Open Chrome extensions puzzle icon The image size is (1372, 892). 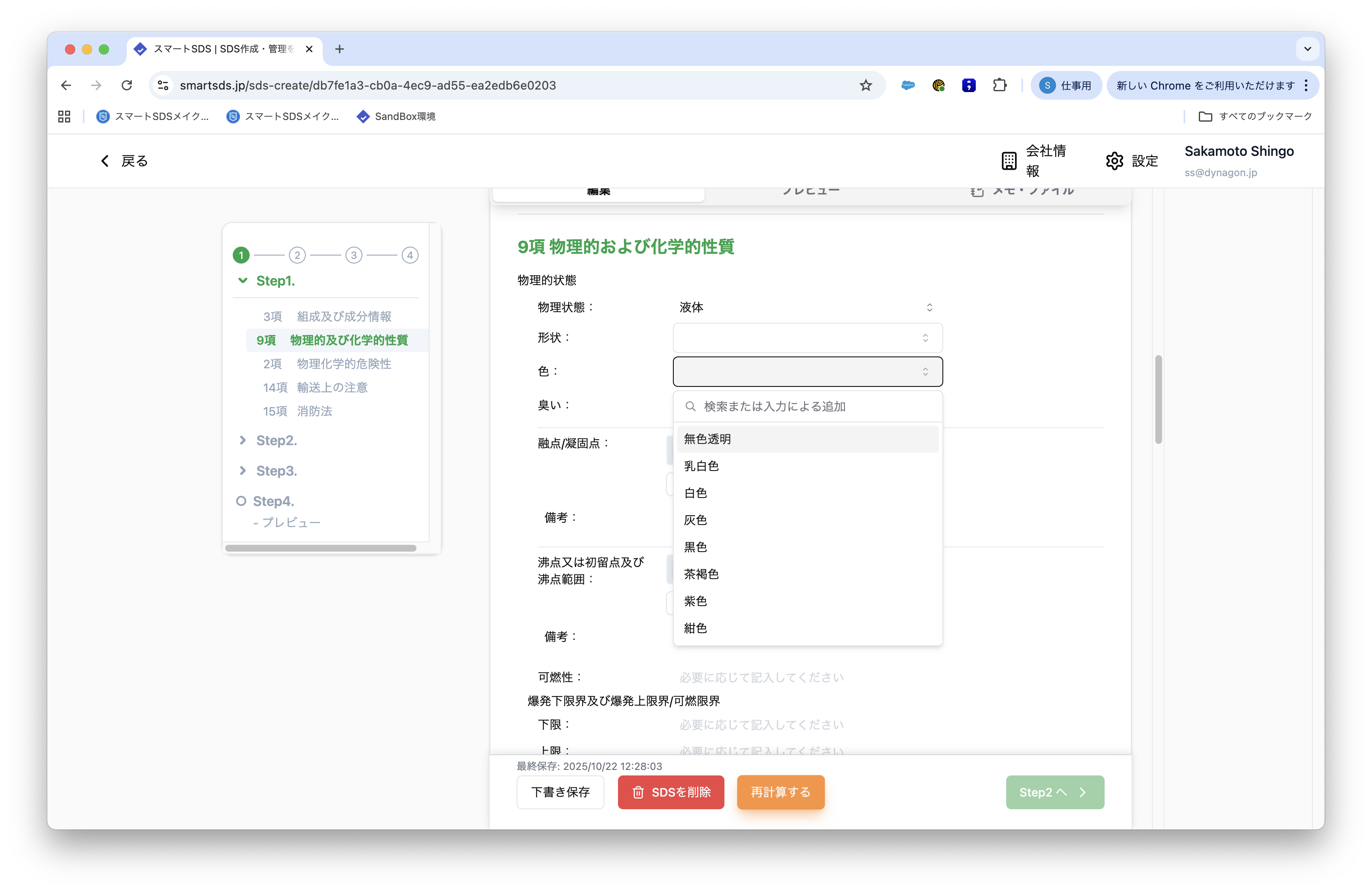click(x=999, y=85)
